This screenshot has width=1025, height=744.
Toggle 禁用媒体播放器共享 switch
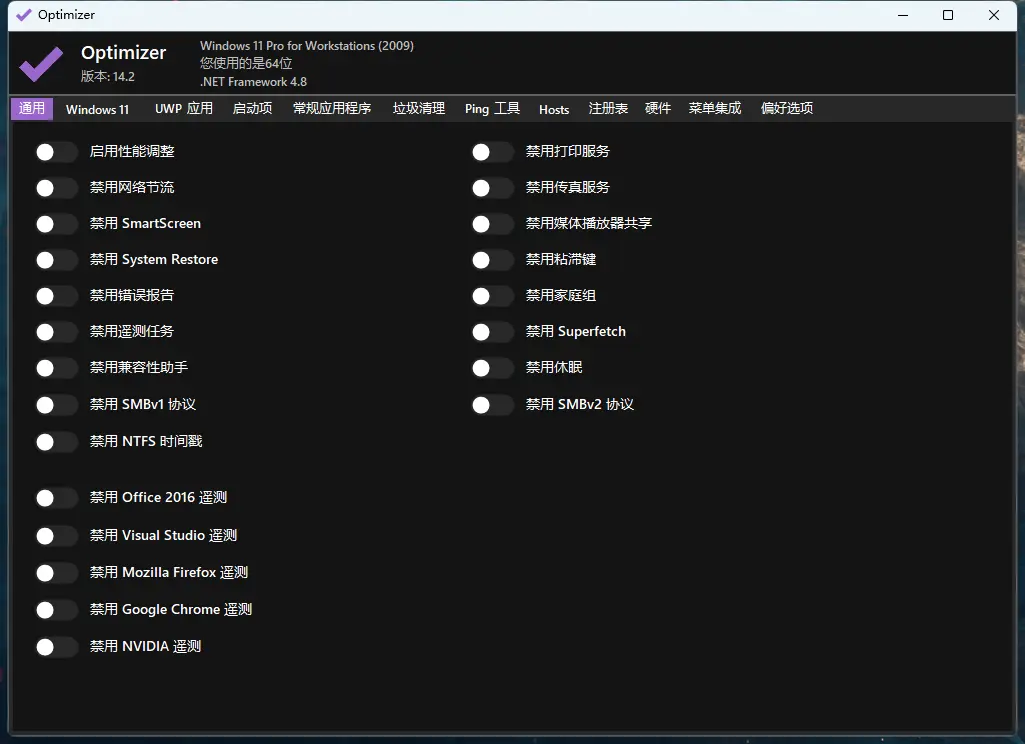[x=493, y=224]
